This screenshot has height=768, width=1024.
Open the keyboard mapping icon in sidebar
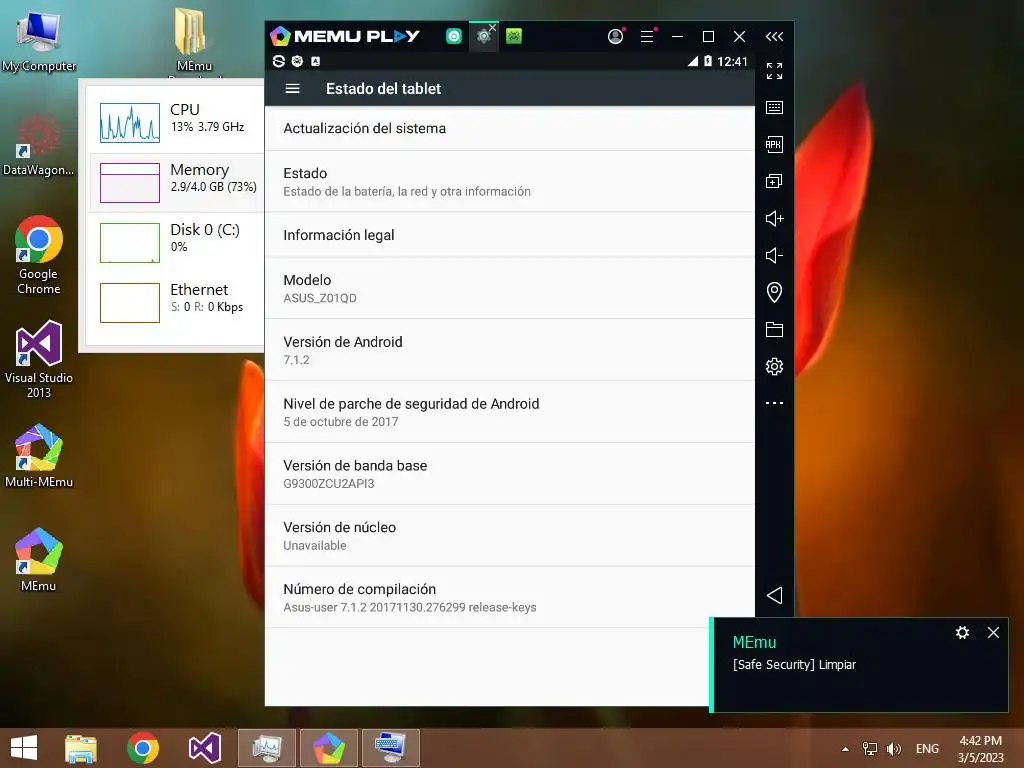point(774,107)
